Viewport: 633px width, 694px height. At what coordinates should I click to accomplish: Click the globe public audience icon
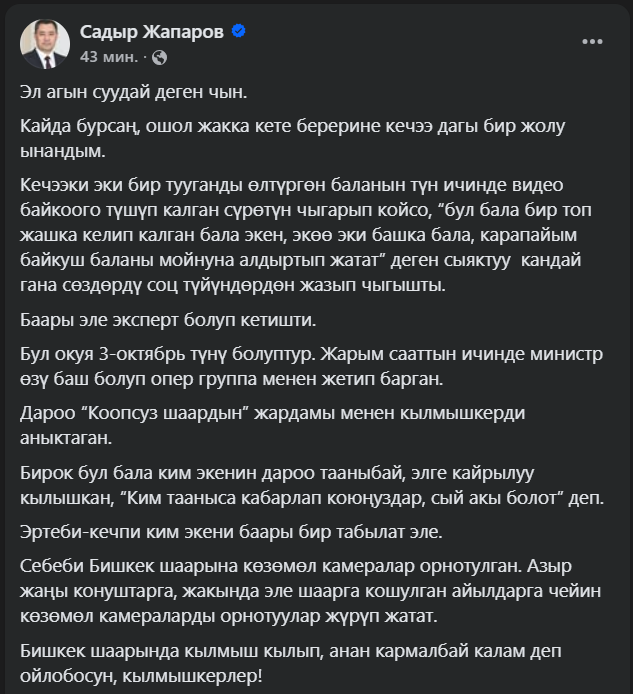pos(159,57)
